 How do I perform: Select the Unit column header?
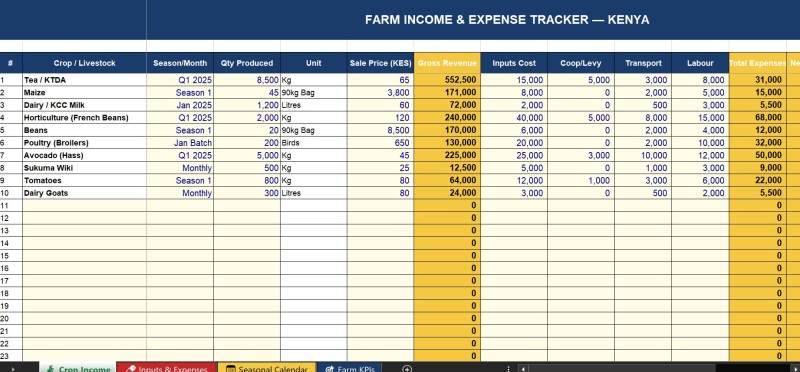[314, 63]
